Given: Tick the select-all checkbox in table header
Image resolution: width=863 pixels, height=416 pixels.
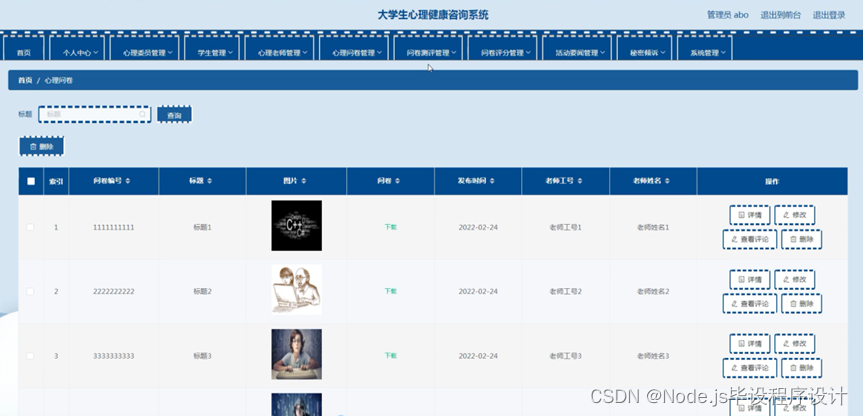Looking at the screenshot, I should coord(31,181).
